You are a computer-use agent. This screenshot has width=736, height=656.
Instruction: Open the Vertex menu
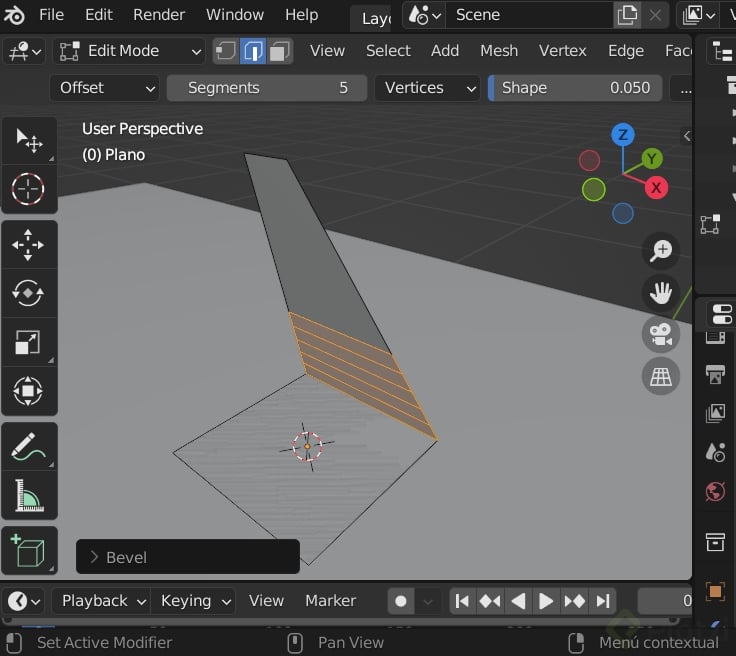(x=562, y=51)
